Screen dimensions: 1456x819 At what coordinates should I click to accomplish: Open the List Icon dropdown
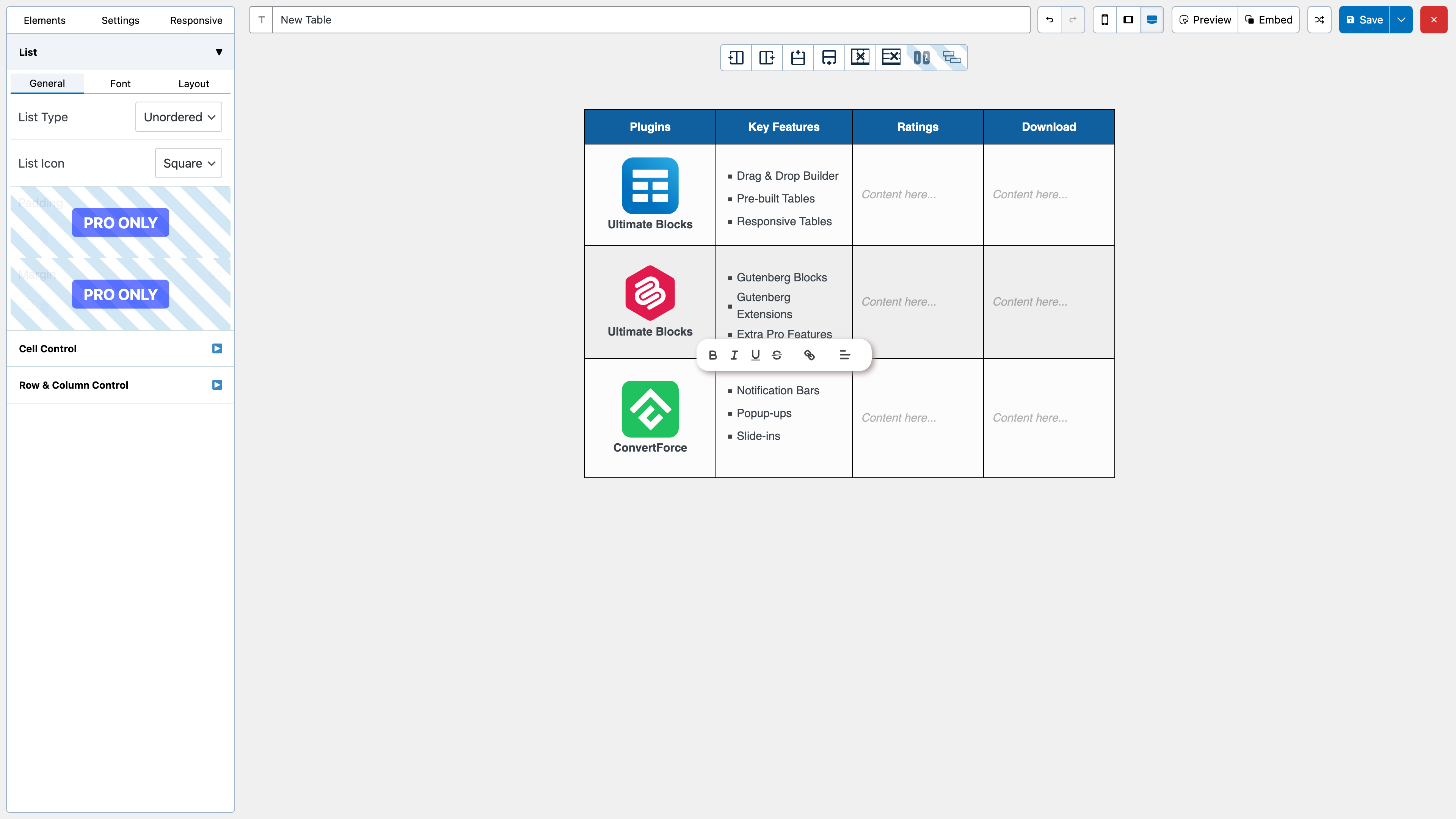click(188, 163)
